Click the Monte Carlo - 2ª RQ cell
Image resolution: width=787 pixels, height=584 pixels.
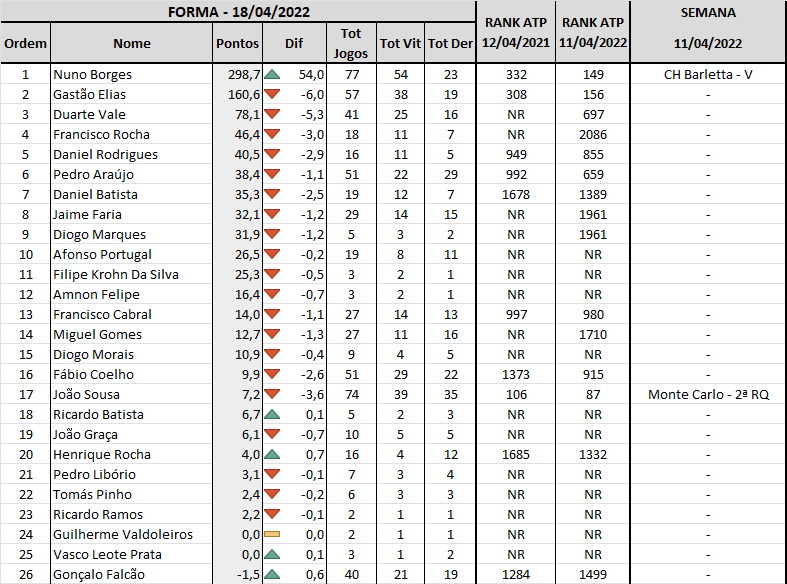pyautogui.click(x=708, y=395)
